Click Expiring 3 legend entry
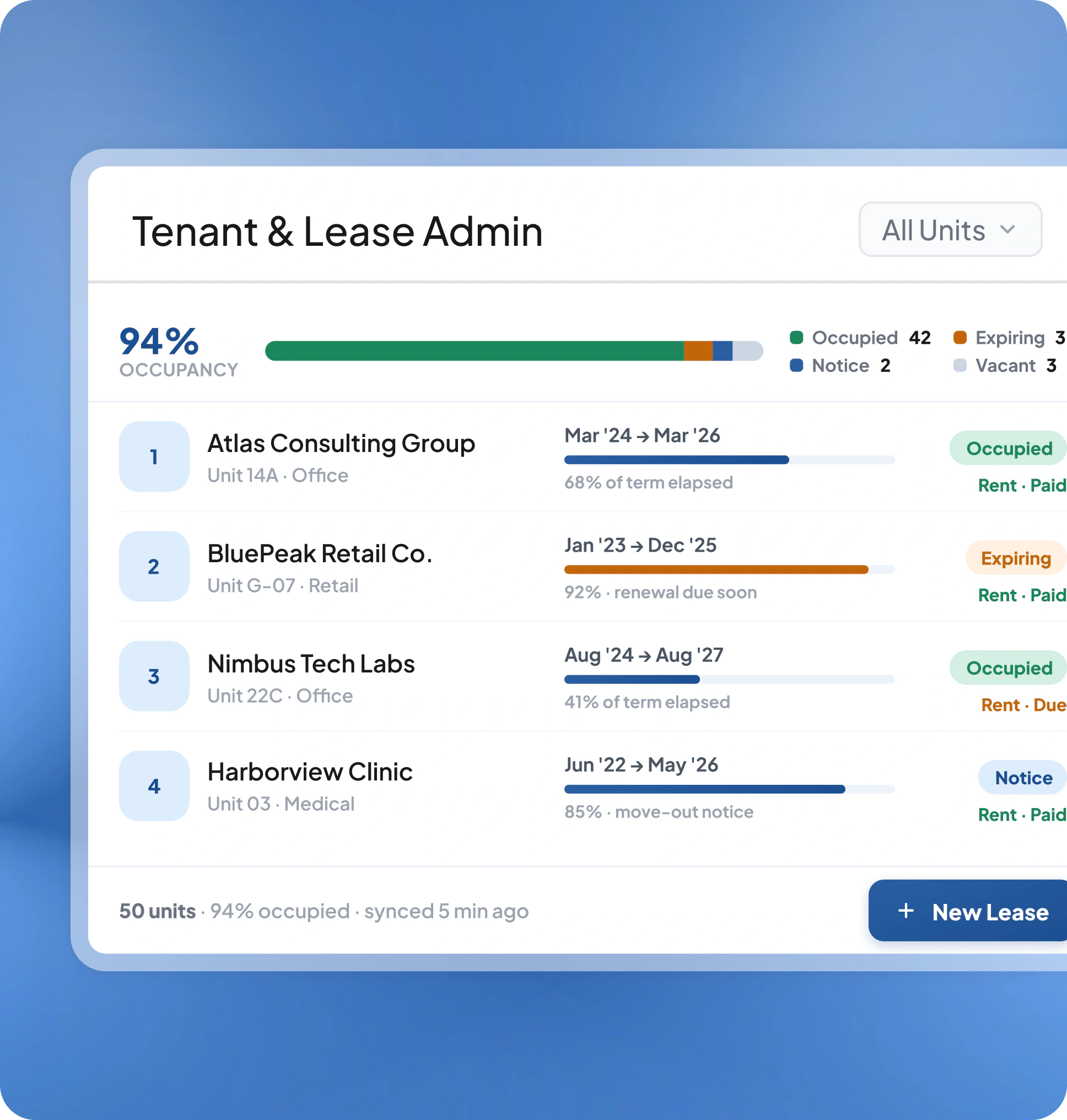The width and height of the screenshot is (1067, 1120). [1010, 337]
